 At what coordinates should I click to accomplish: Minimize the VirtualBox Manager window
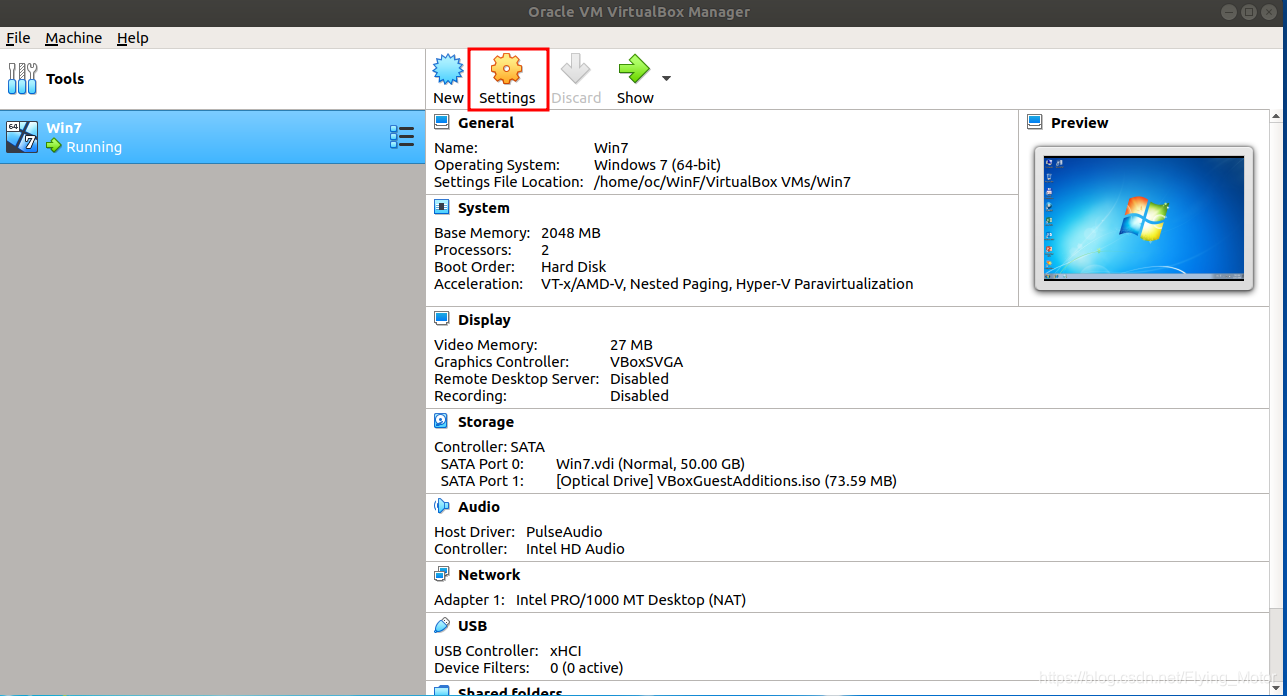pyautogui.click(x=1229, y=12)
